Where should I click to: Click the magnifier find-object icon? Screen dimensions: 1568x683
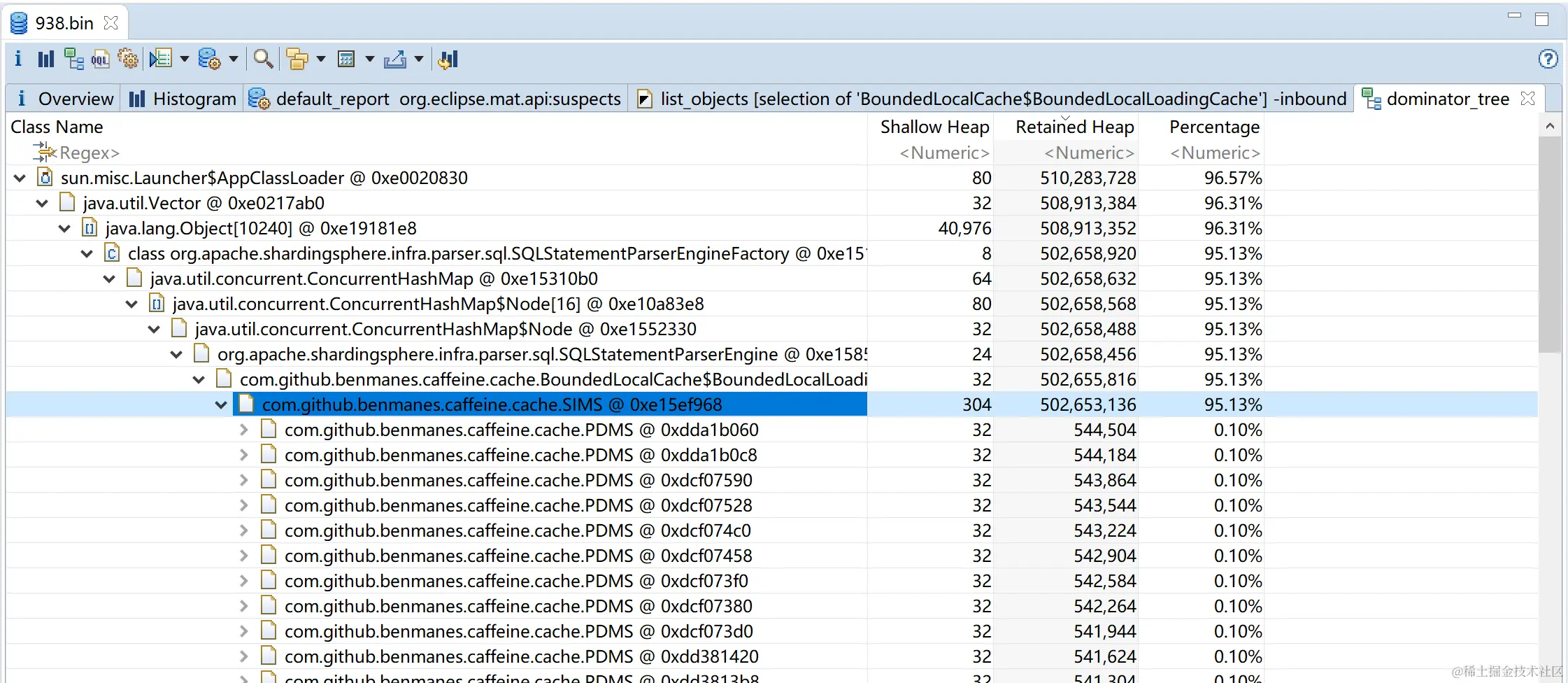[x=263, y=59]
